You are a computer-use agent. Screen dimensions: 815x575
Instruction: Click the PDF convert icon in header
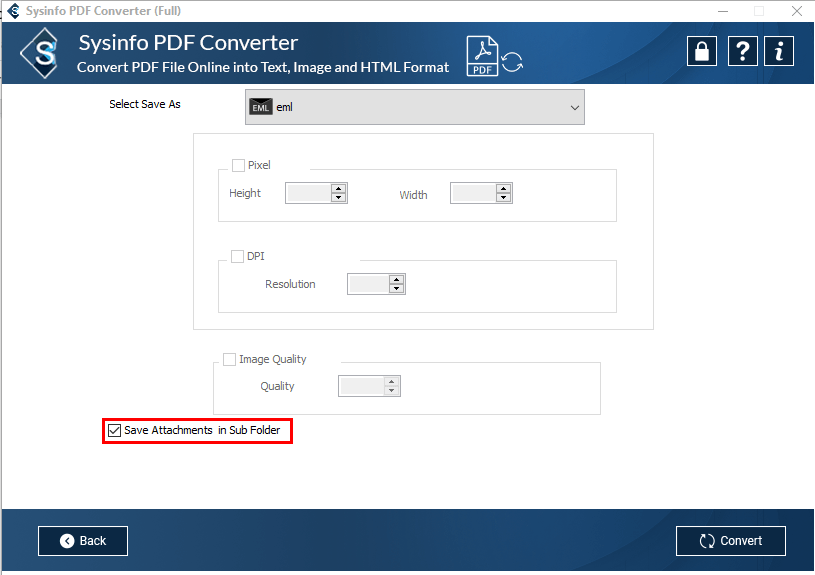[x=494, y=56]
